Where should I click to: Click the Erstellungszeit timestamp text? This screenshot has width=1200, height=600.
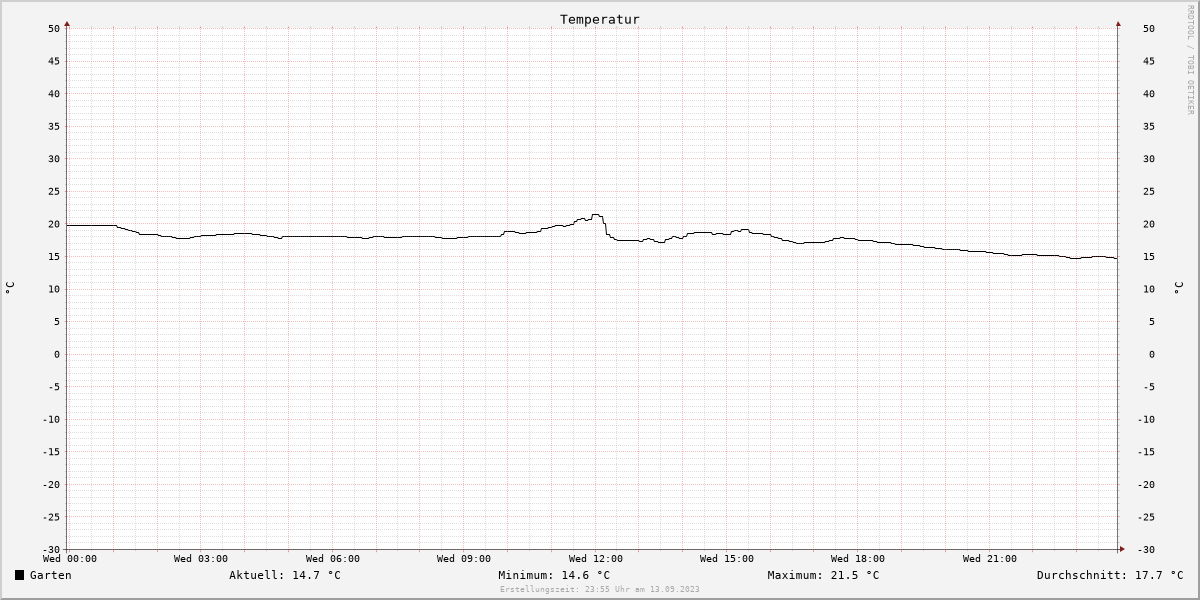[600, 589]
